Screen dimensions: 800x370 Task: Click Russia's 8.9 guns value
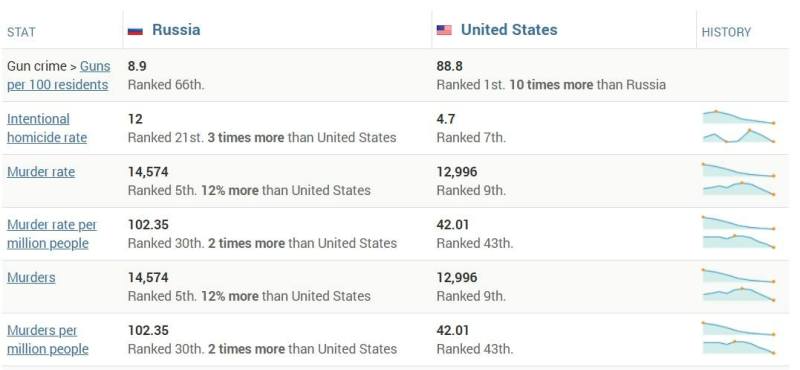[x=137, y=66]
